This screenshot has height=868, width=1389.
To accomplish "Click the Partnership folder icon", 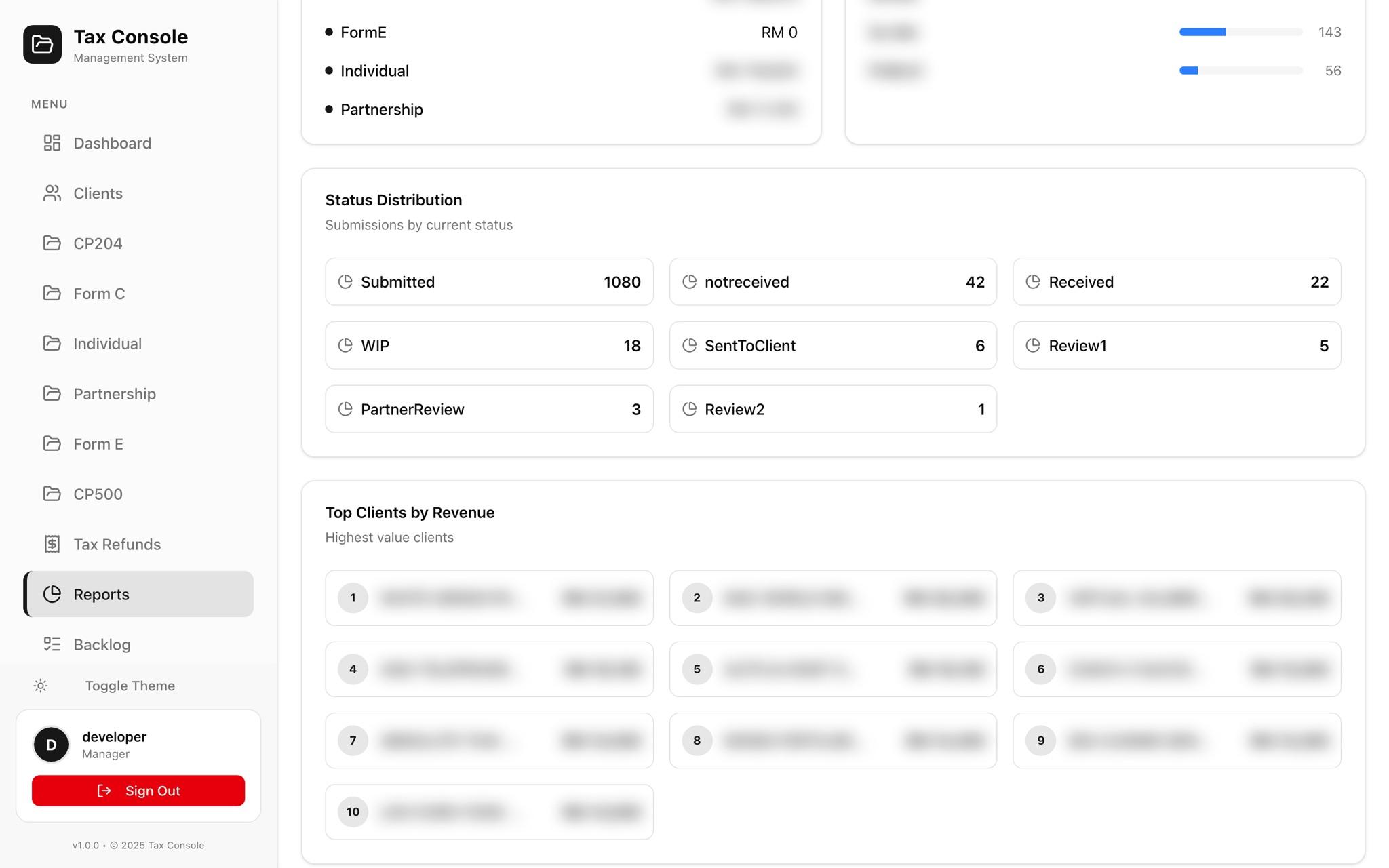I will click(52, 393).
